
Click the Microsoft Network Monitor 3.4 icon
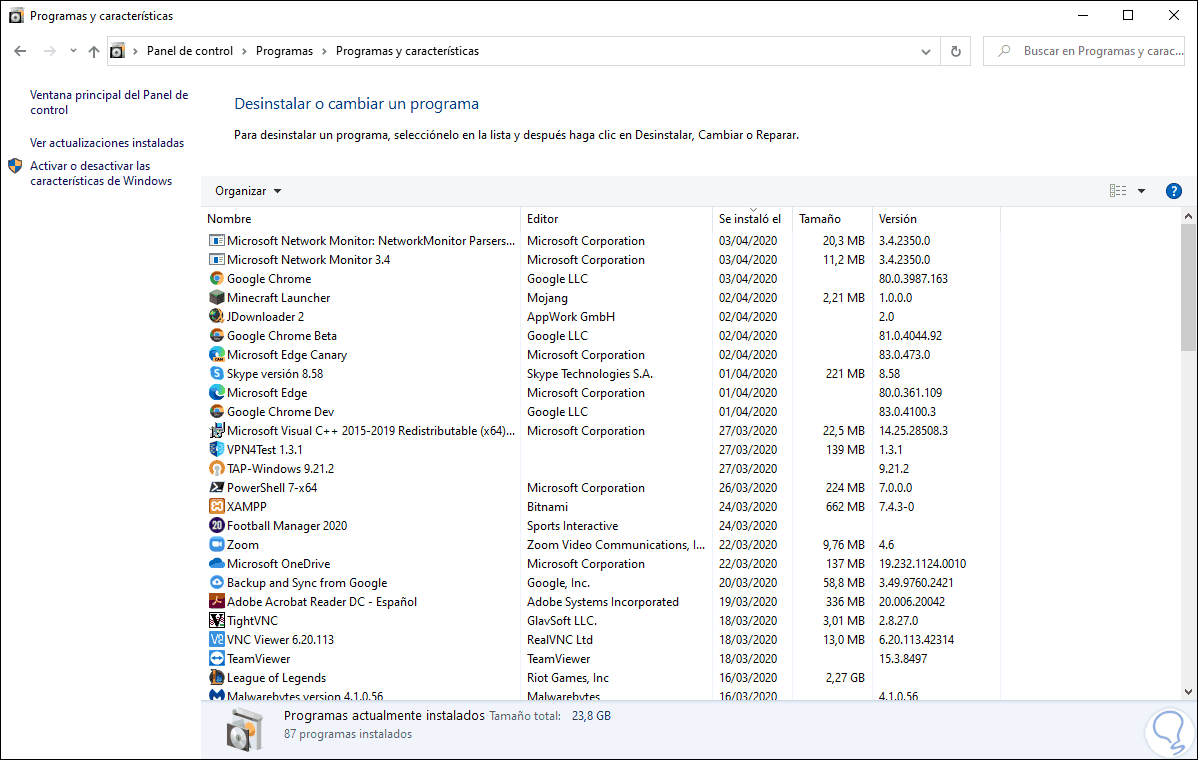click(x=217, y=260)
